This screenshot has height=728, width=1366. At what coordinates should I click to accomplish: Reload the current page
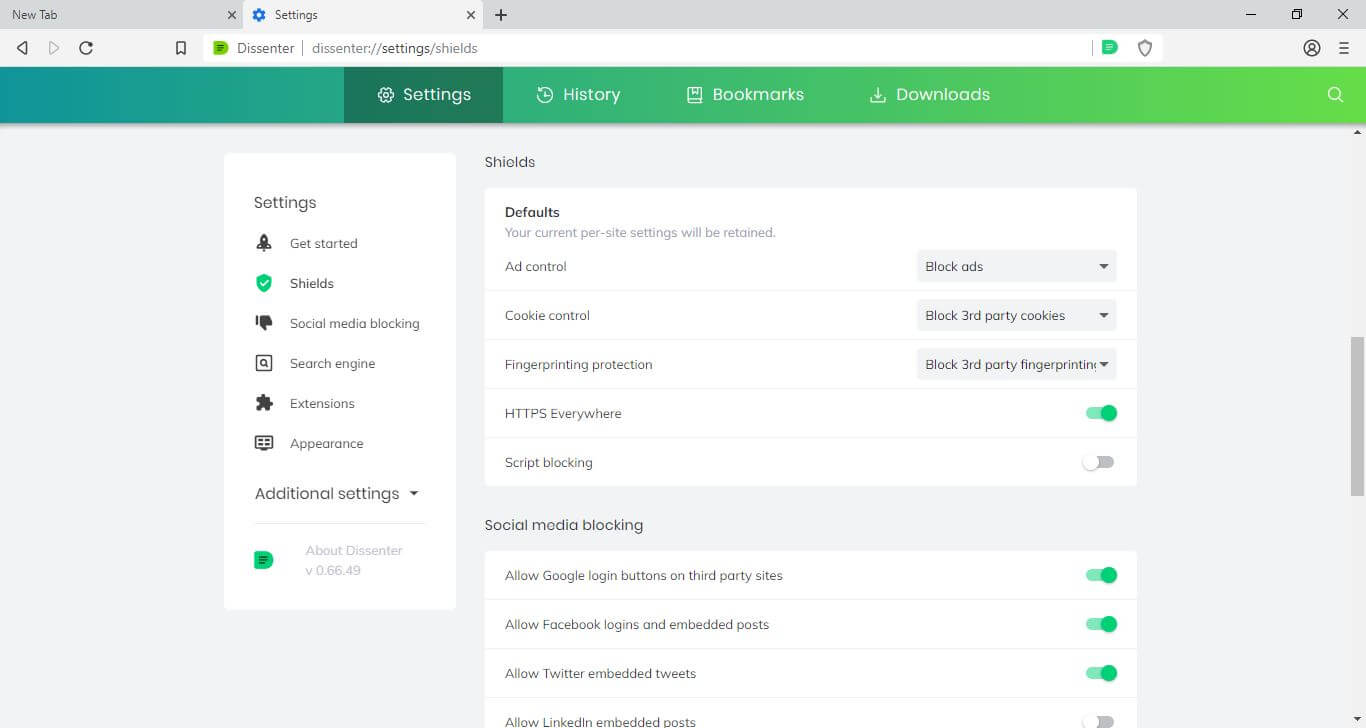86,48
